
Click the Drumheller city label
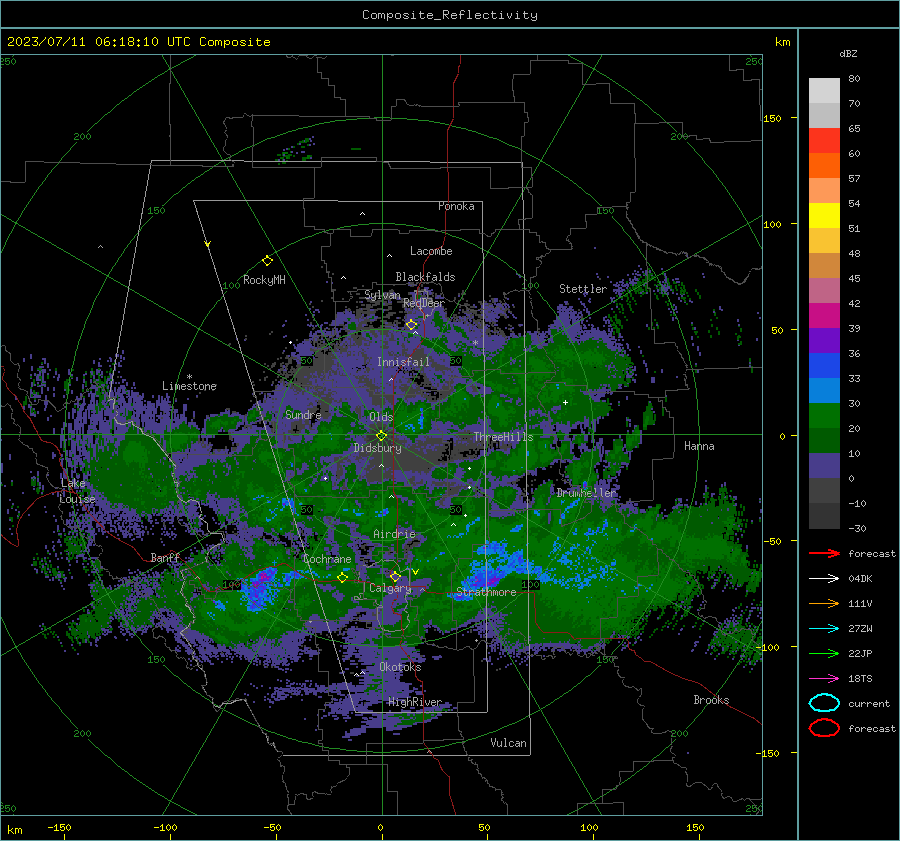pos(586,493)
